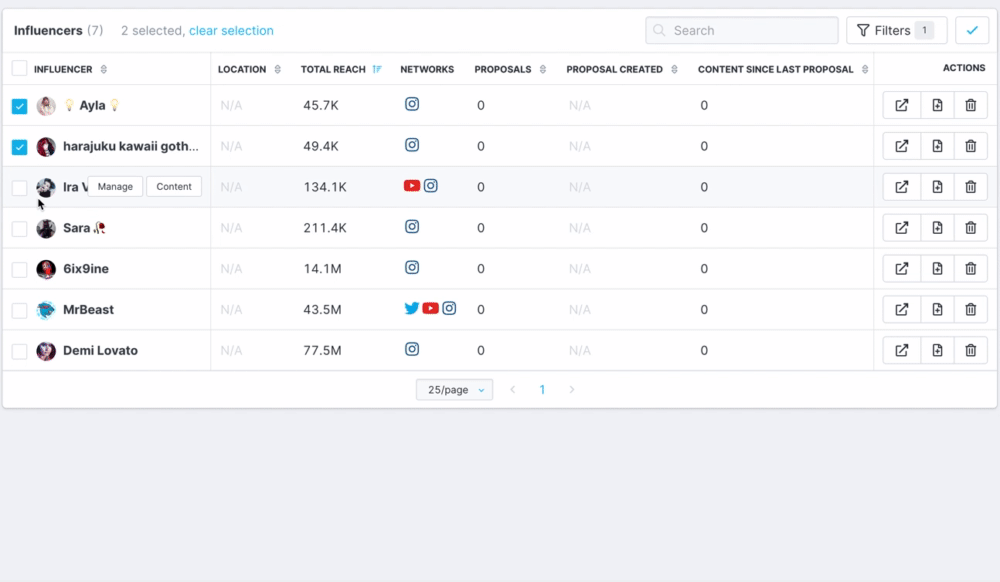
Task: Open the Filters button
Action: (x=896, y=30)
